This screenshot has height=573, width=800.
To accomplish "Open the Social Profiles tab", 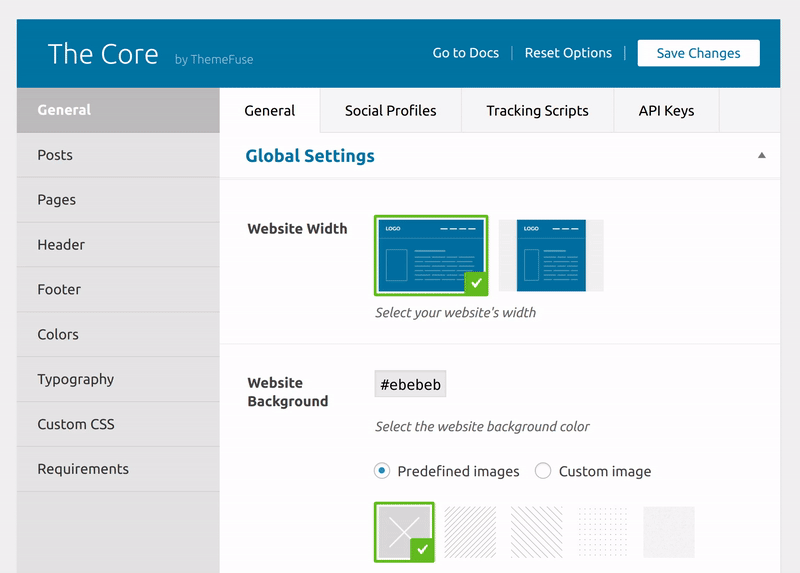I will 390,111.
